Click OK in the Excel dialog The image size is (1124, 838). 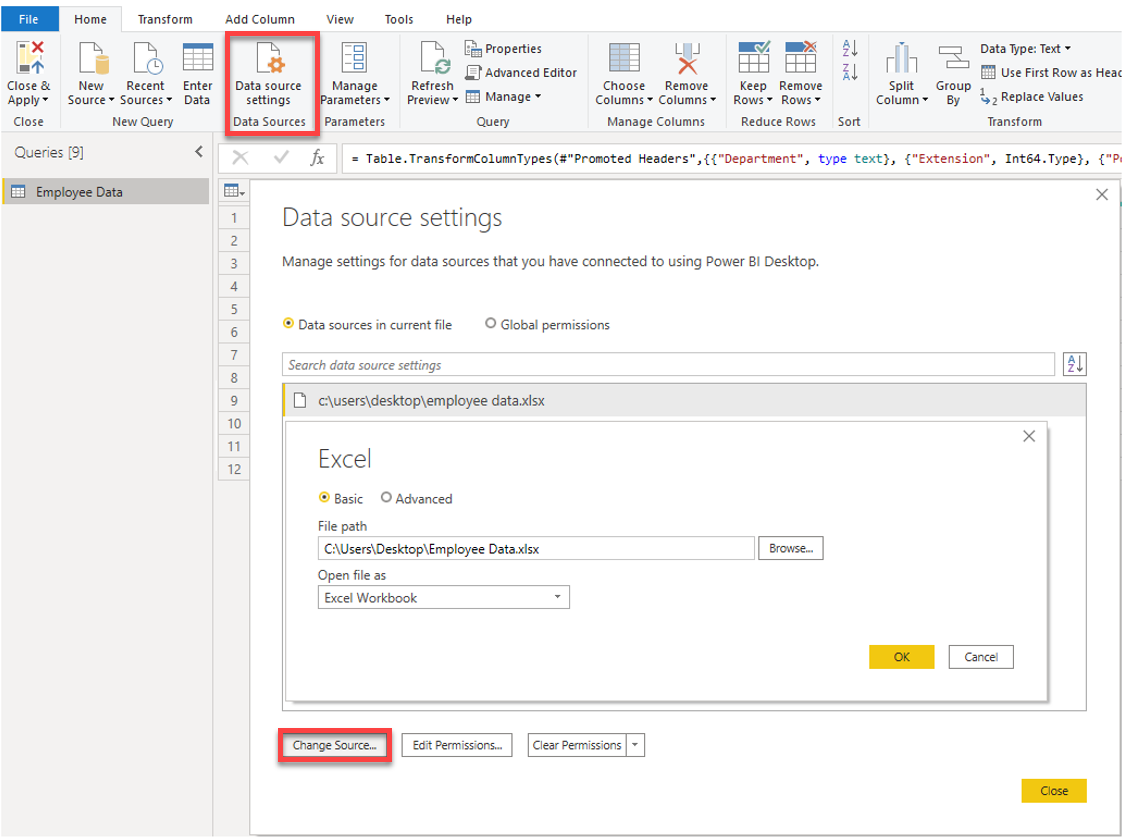pos(901,657)
